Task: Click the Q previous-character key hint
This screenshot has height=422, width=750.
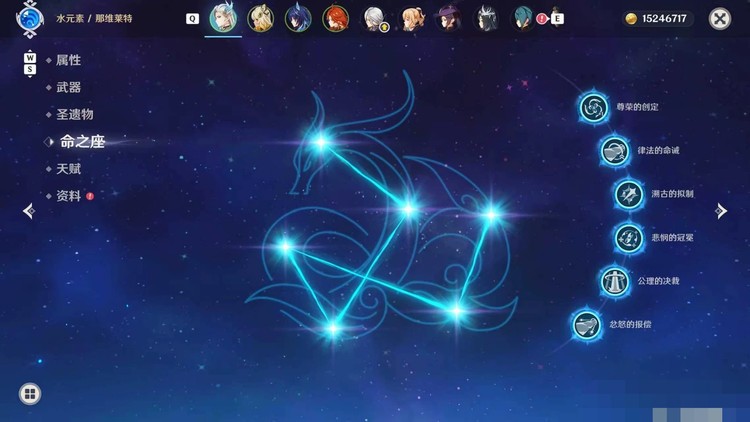Action: pyautogui.click(x=192, y=19)
